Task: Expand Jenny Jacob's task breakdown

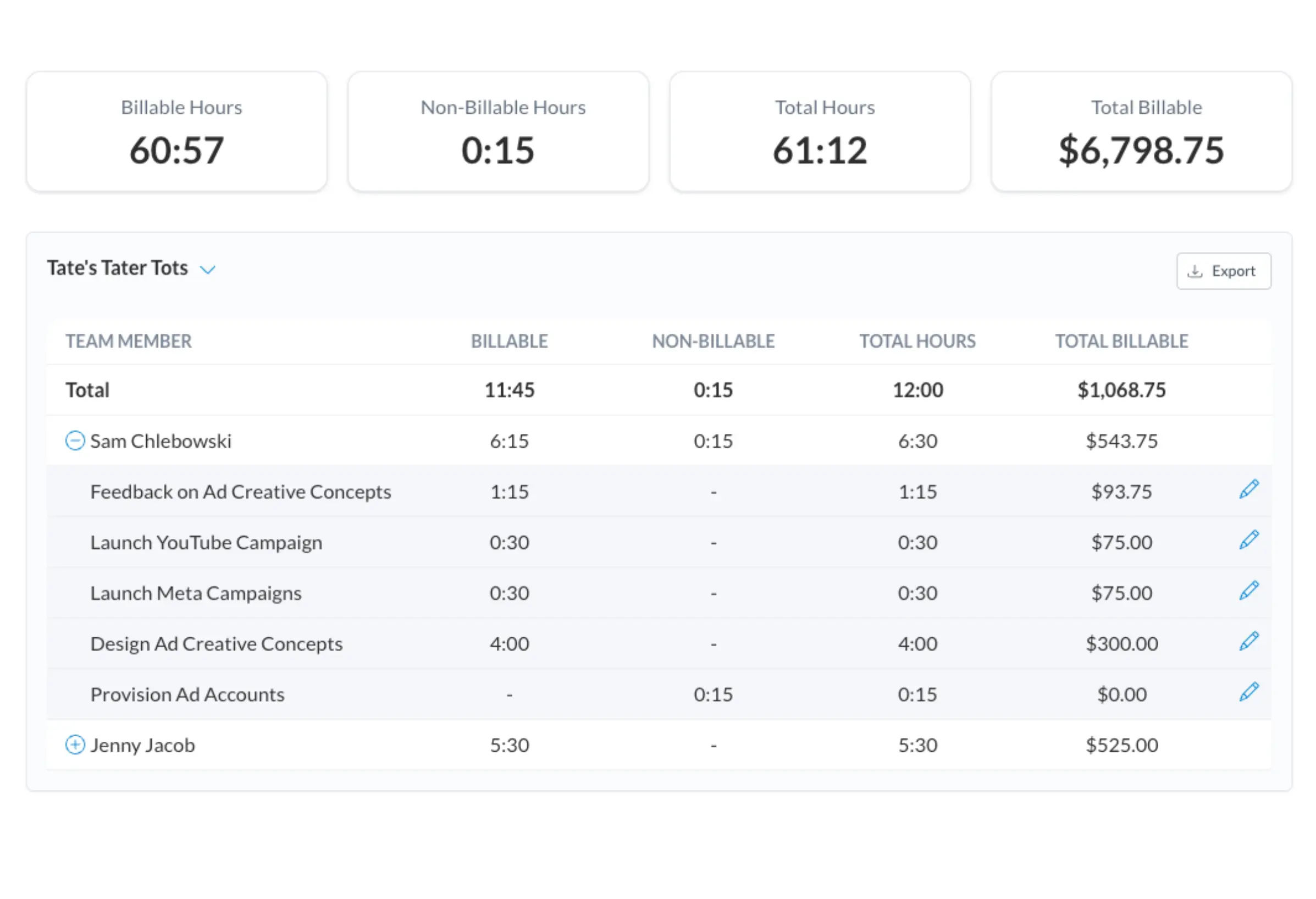Action: point(75,745)
